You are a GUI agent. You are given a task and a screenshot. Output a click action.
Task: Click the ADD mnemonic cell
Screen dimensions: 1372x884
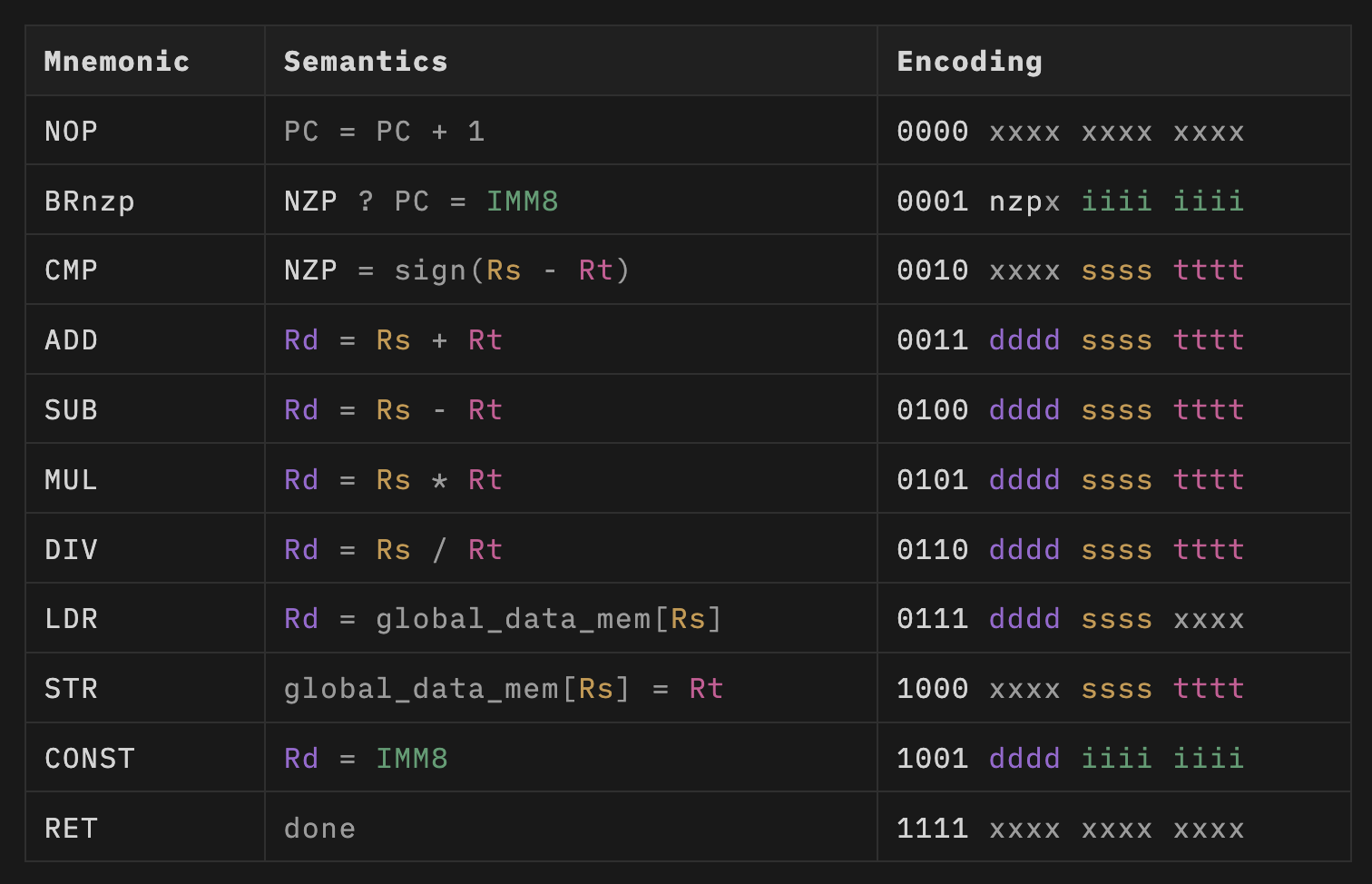71,340
